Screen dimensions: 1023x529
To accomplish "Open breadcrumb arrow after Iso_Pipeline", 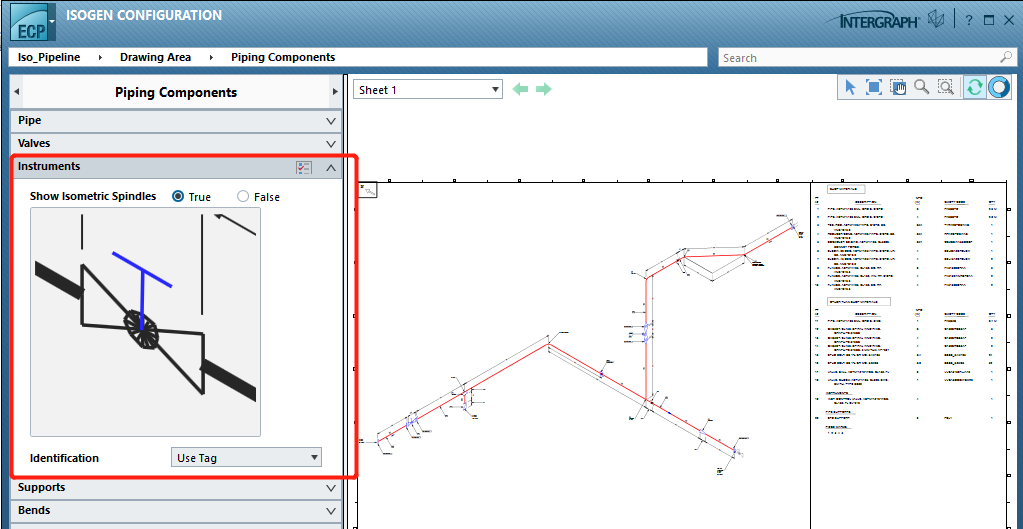I will (x=100, y=57).
